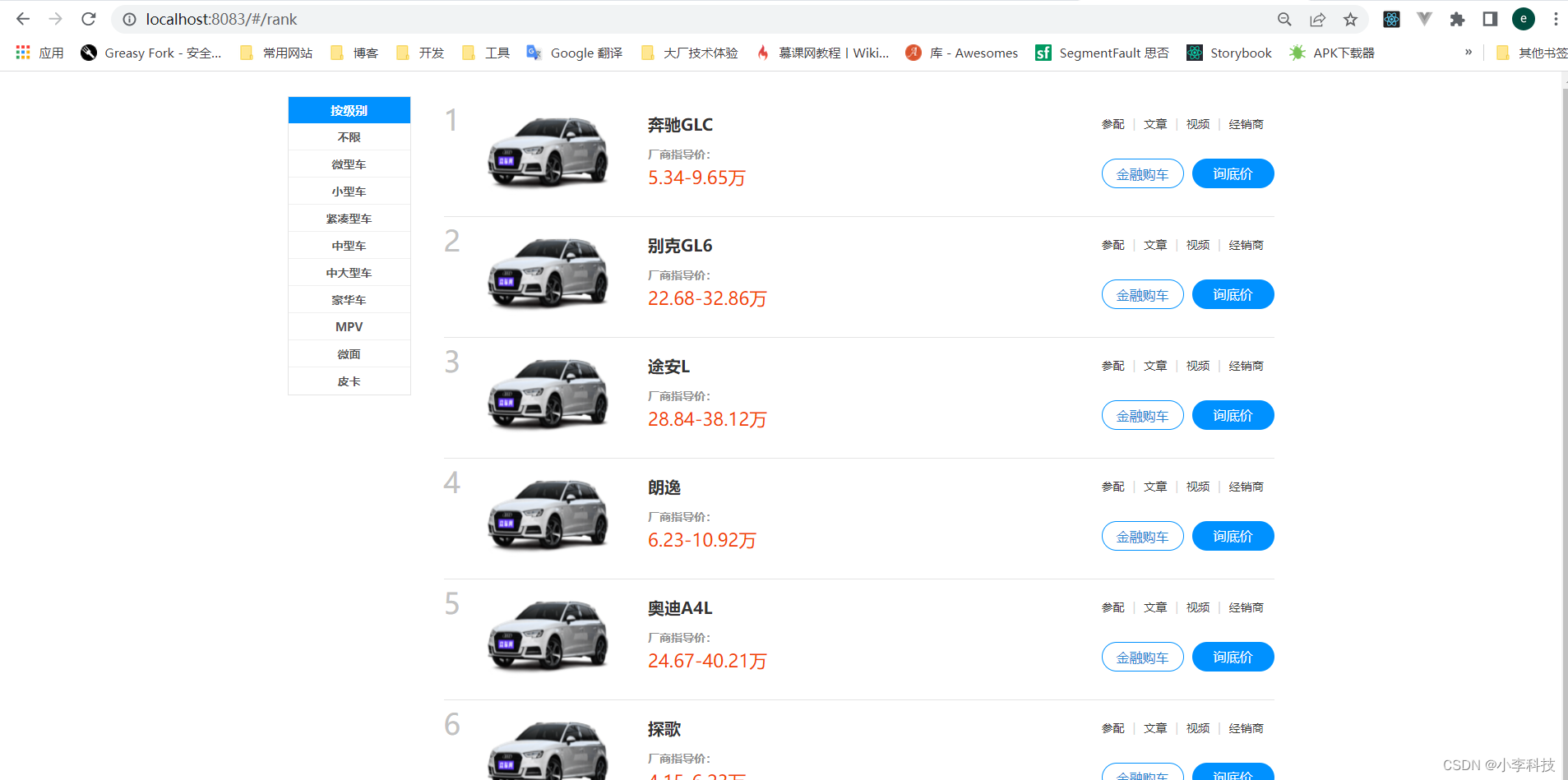Open 经销商 link for 朗逸
Screen dimensions: 1568x780
[x=1247, y=487]
